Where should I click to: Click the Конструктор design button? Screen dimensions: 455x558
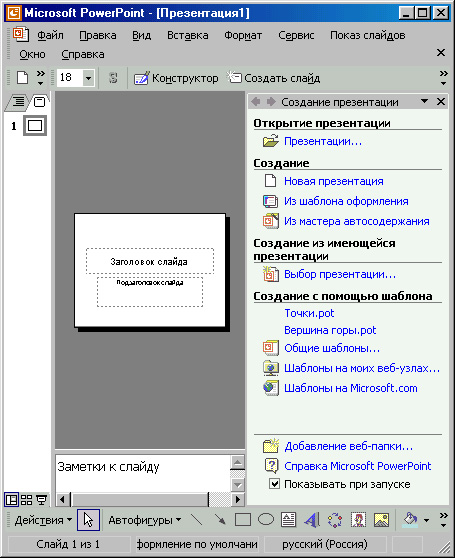pos(176,78)
